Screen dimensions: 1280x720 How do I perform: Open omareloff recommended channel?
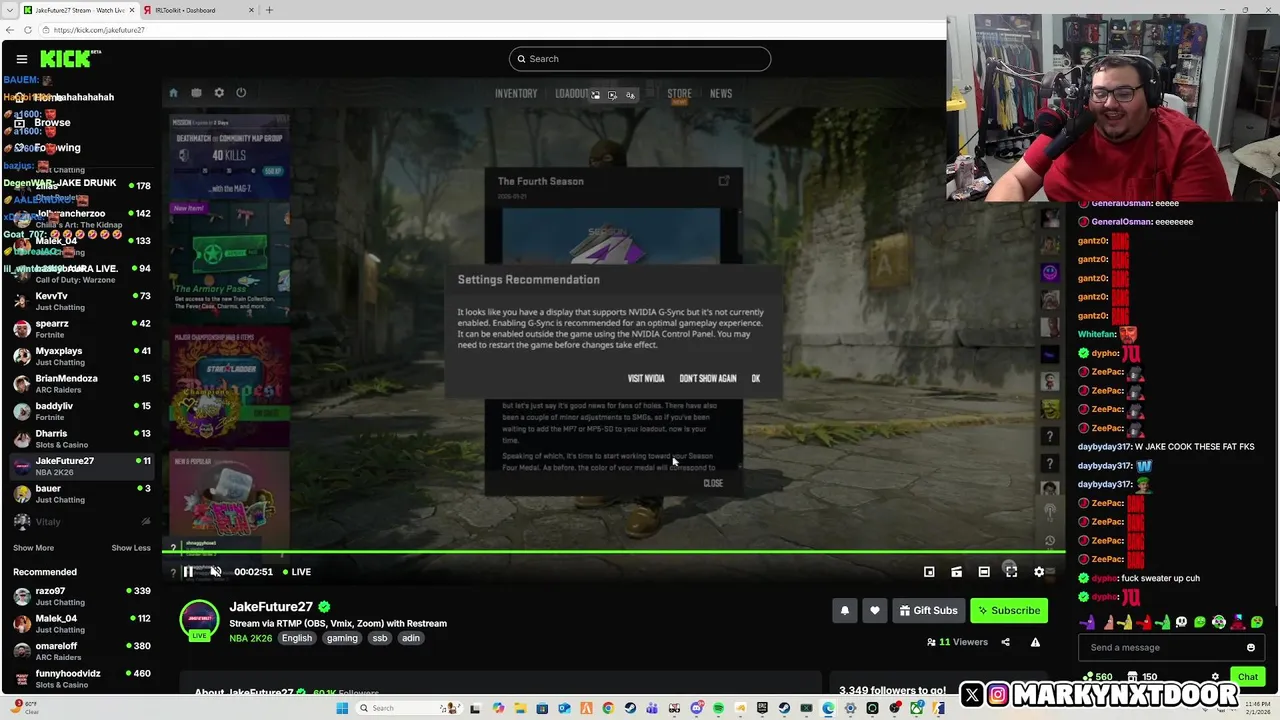click(82, 651)
